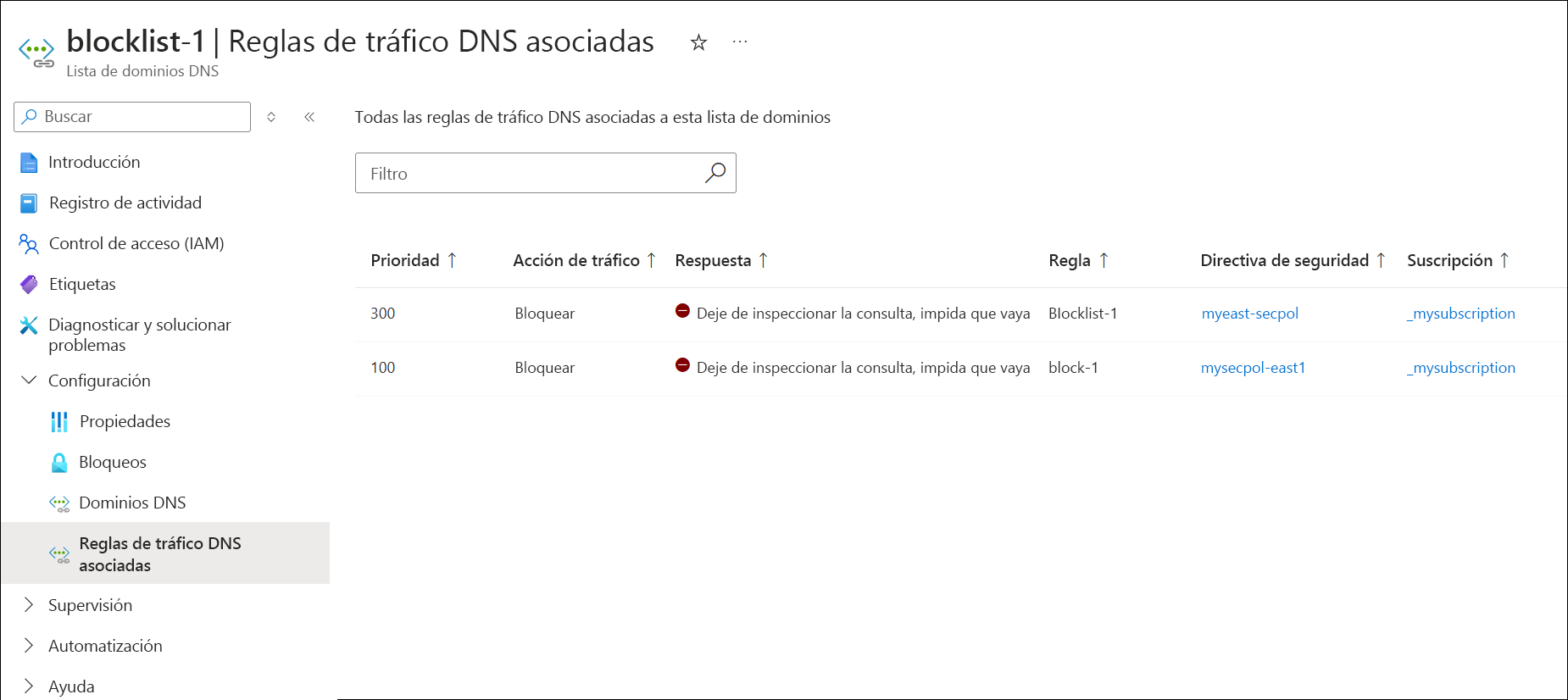Open the mysecpol-east1 security policy link
The image size is (1568, 700).
point(1254,368)
